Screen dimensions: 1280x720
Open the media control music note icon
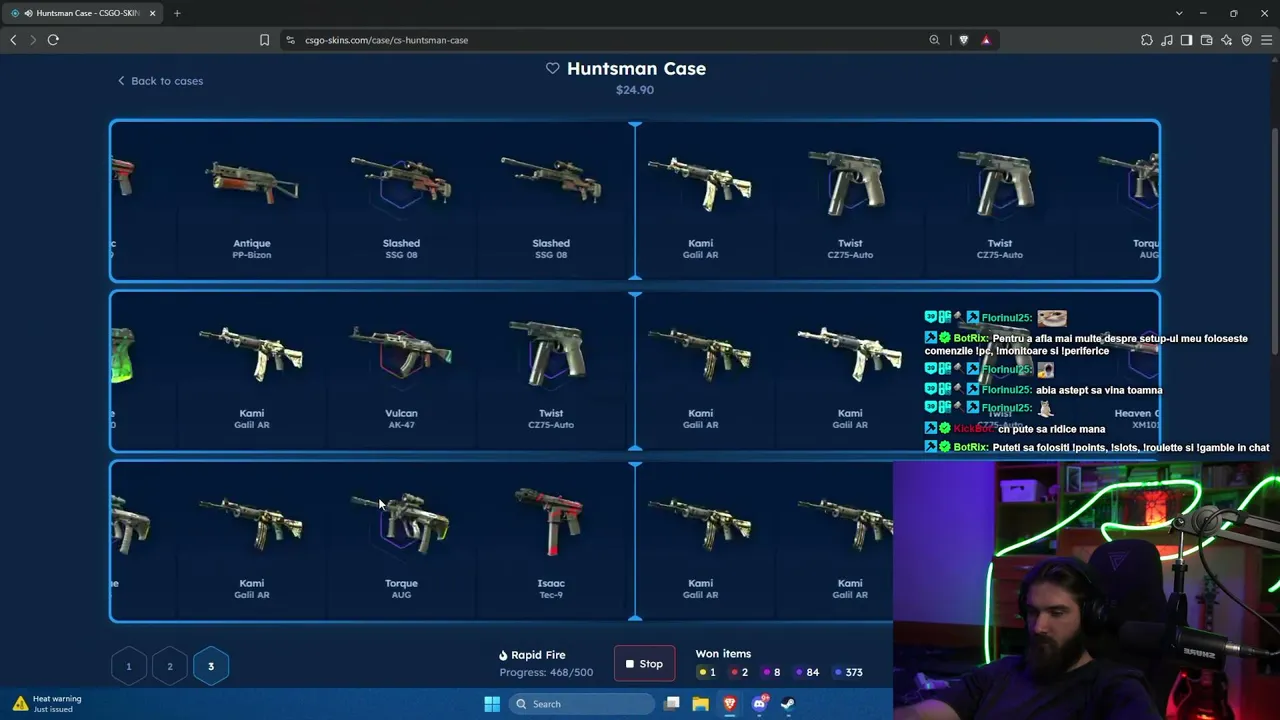pyautogui.click(x=1167, y=40)
